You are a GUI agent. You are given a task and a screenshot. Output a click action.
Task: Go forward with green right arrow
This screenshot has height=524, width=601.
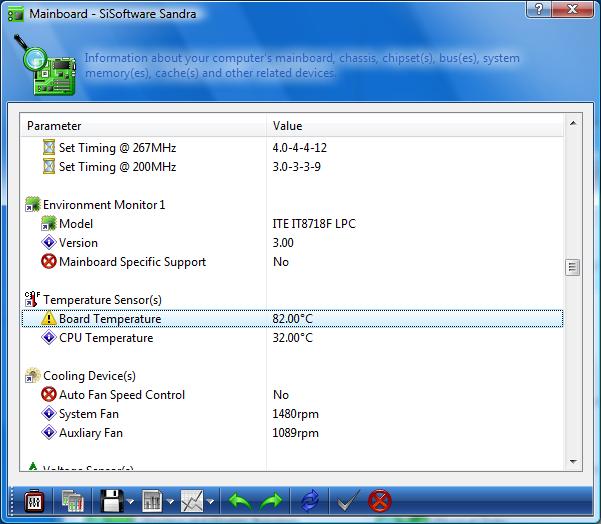point(271,501)
